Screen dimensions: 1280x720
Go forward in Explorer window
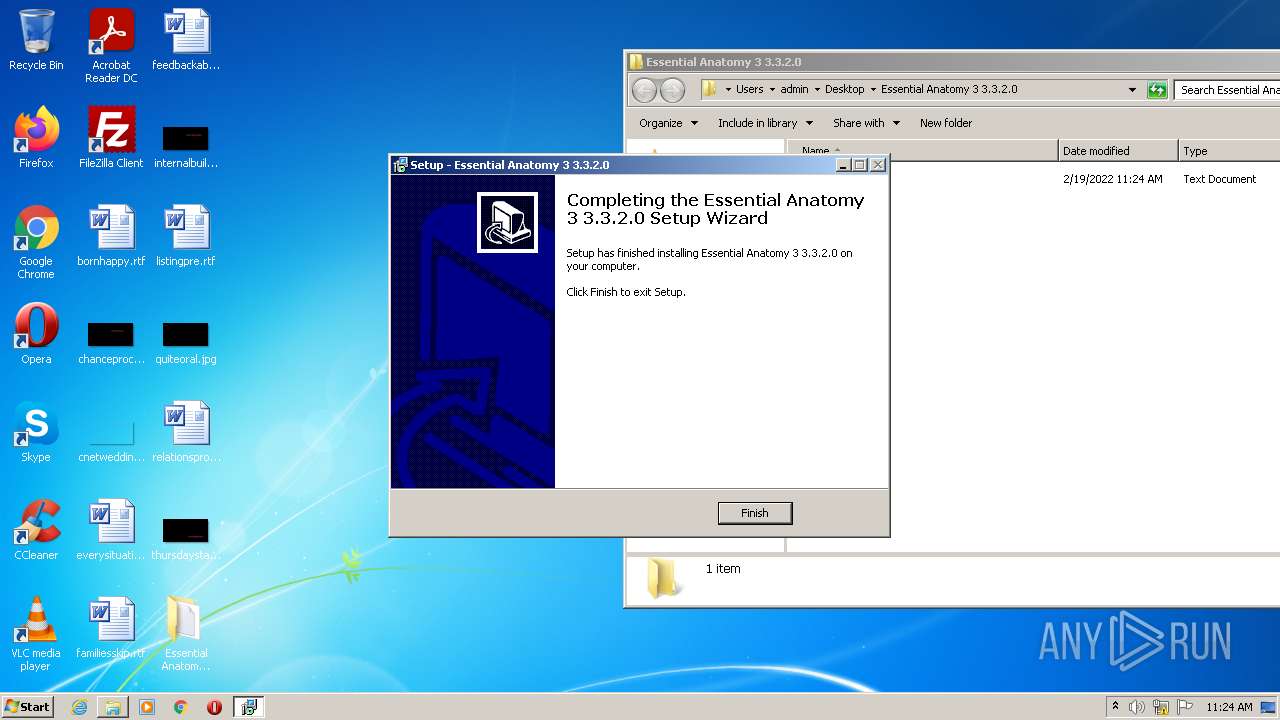673,90
